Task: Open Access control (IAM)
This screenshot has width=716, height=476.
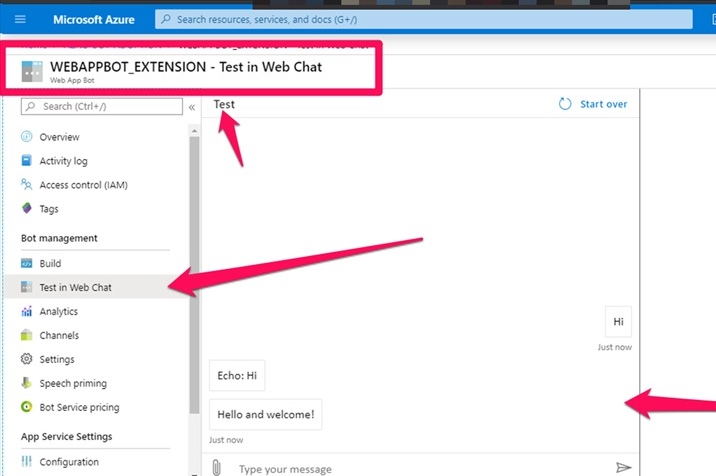Action: click(x=83, y=185)
